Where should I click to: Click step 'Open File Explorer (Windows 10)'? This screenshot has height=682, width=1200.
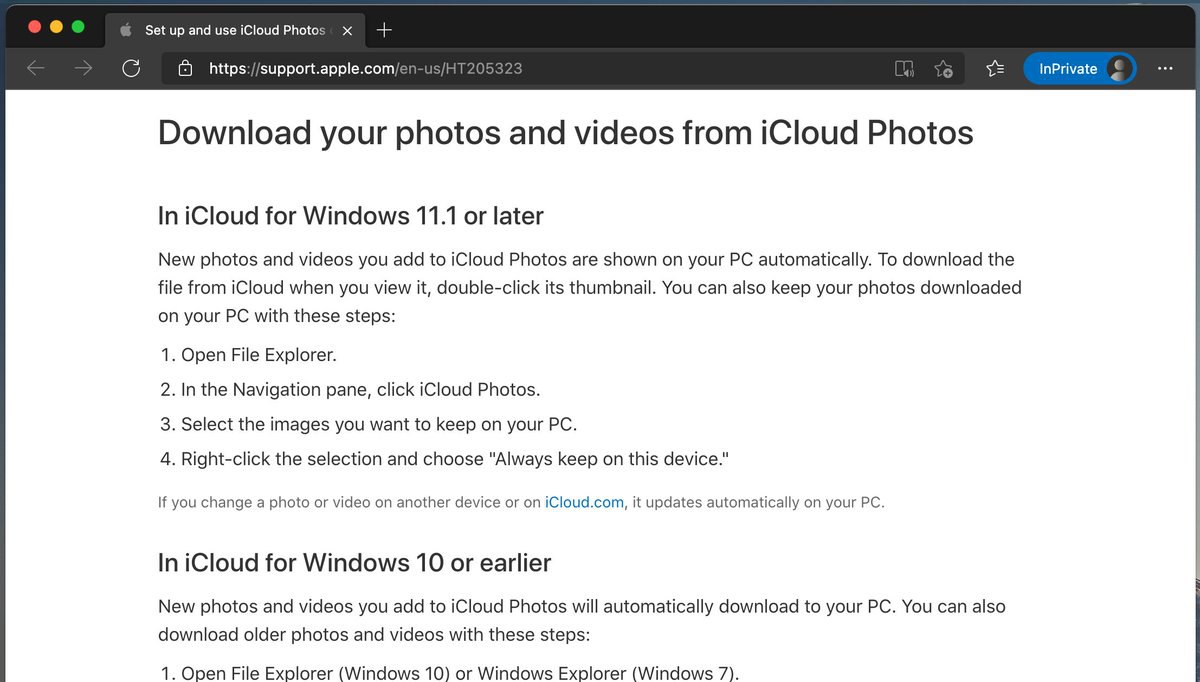tap(460, 672)
